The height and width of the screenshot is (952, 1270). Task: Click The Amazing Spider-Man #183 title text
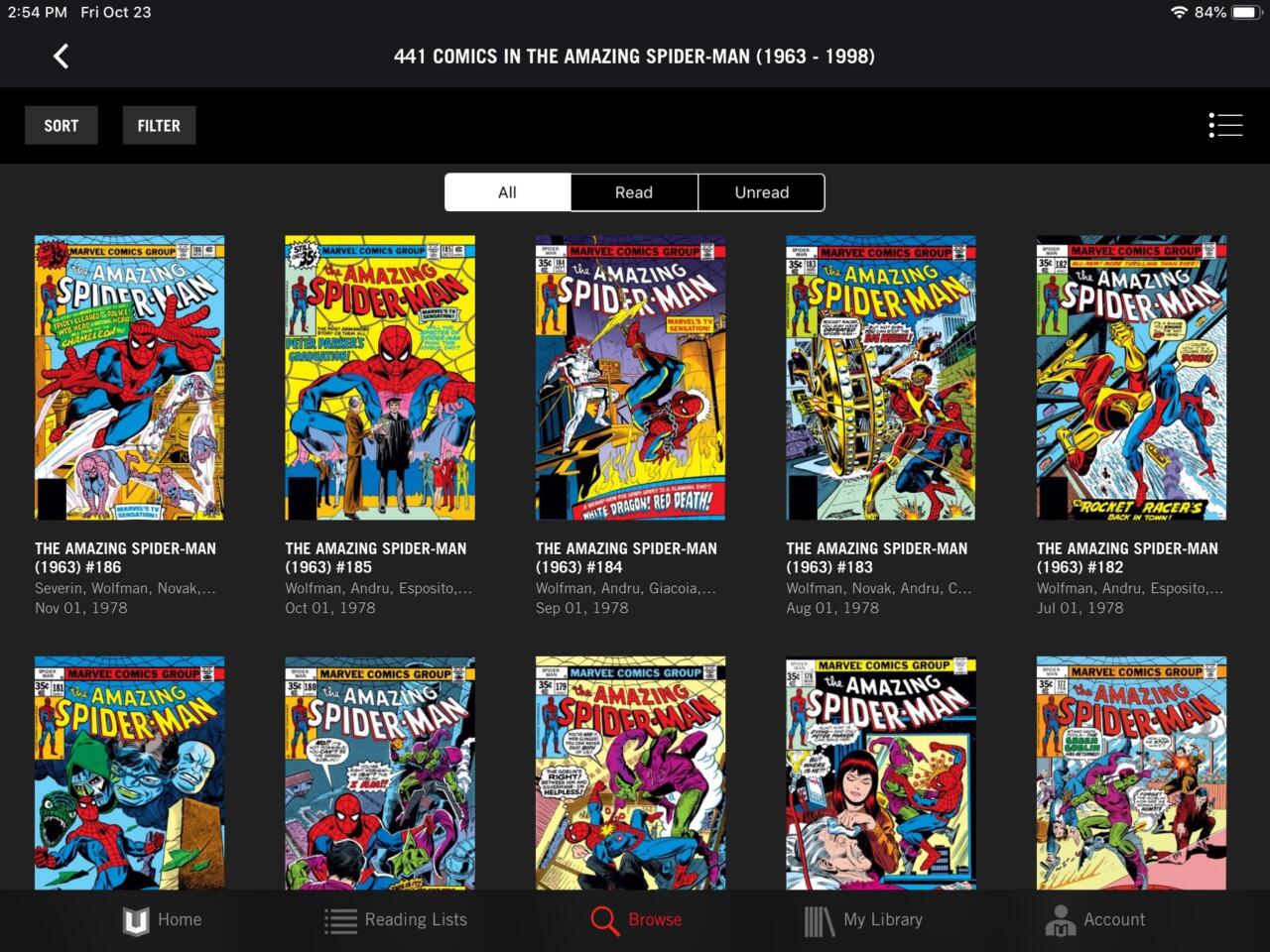[x=876, y=557]
